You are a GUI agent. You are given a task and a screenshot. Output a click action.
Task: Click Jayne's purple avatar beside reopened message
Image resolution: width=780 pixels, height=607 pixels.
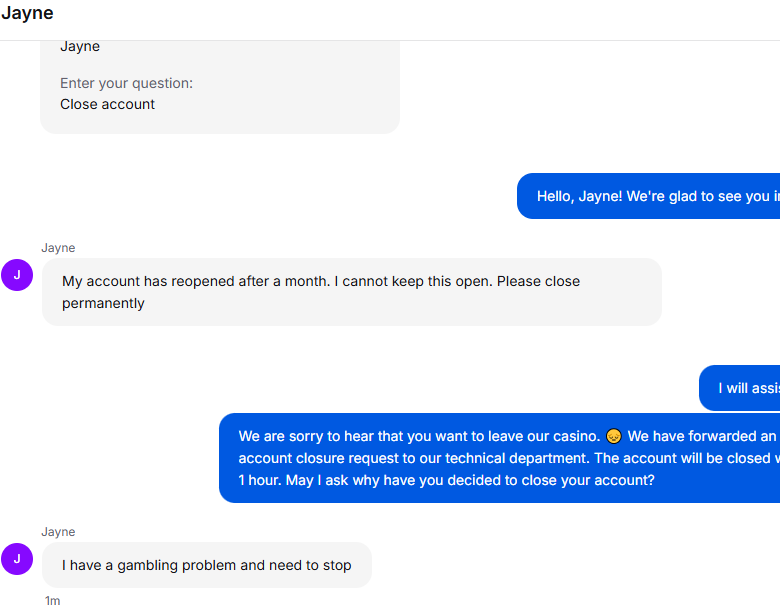click(x=17, y=275)
